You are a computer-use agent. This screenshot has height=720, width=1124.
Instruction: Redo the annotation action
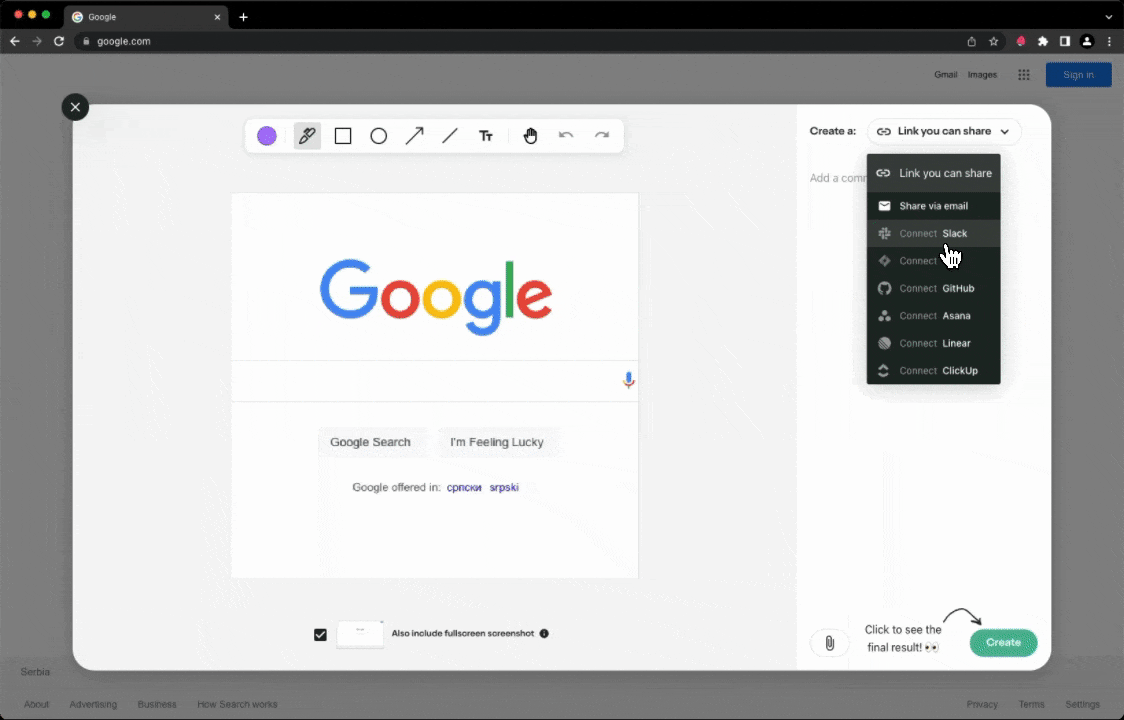pos(602,136)
